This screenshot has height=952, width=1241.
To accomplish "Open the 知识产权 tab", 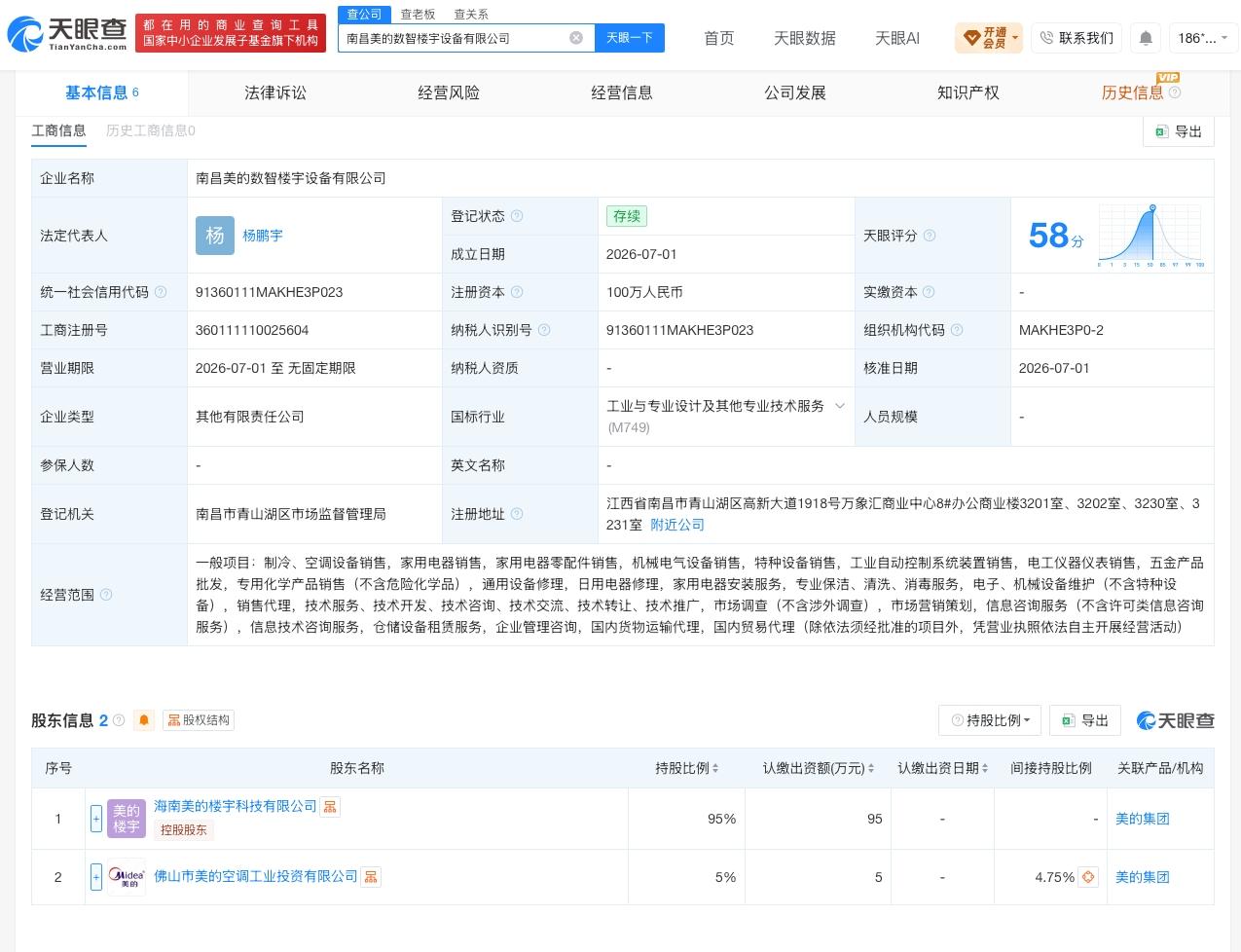I will click(968, 92).
